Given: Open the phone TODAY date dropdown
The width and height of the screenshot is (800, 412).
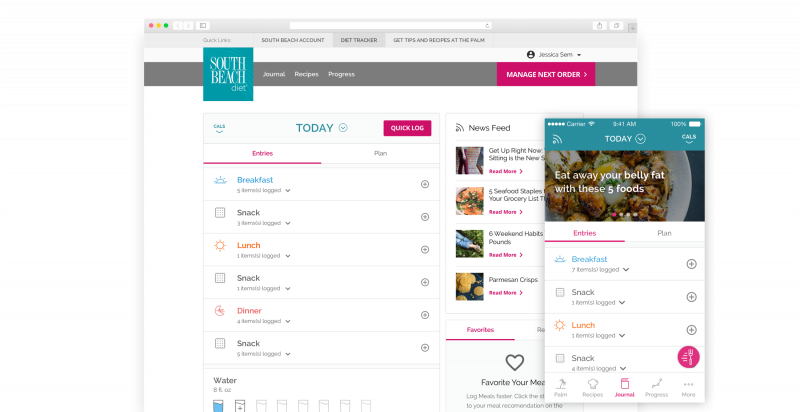Looking at the screenshot, I should point(640,139).
